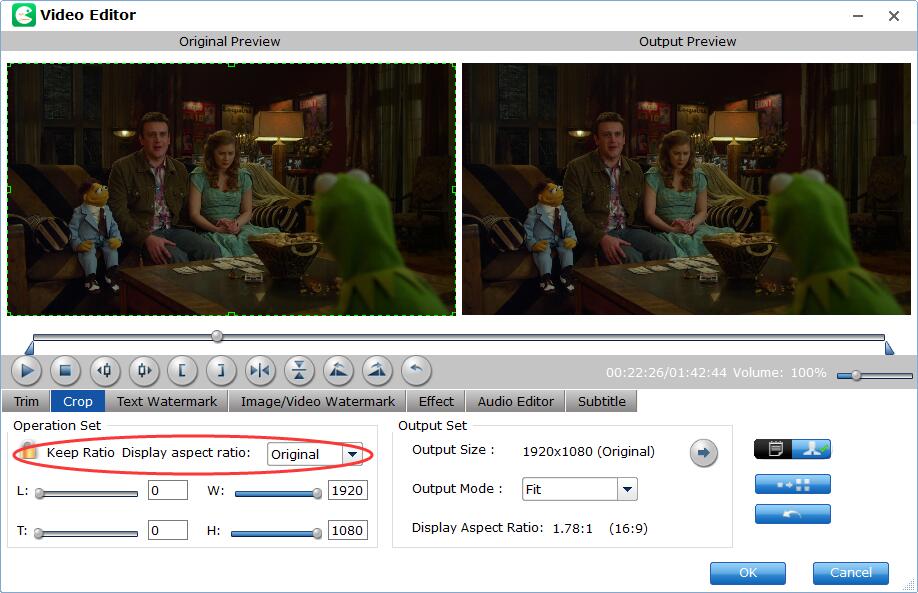Click the "00:22:26/01:42:44" timecode
Viewport: 918px width, 593px height.
click(x=666, y=373)
